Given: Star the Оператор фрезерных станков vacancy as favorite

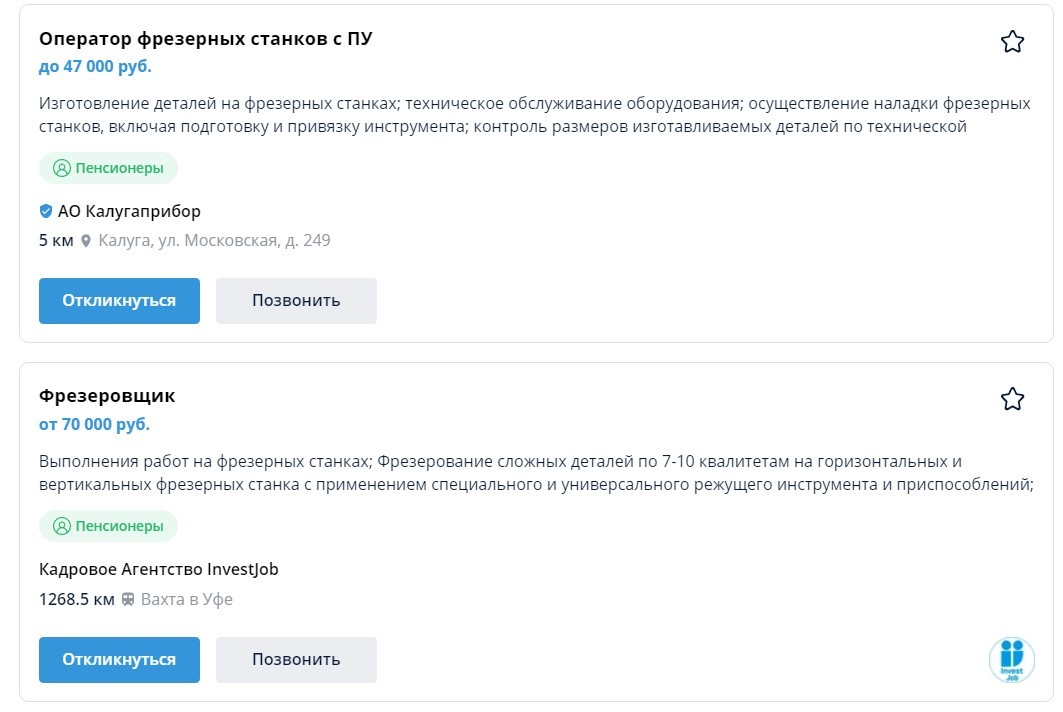Looking at the screenshot, I should click(x=1012, y=42).
